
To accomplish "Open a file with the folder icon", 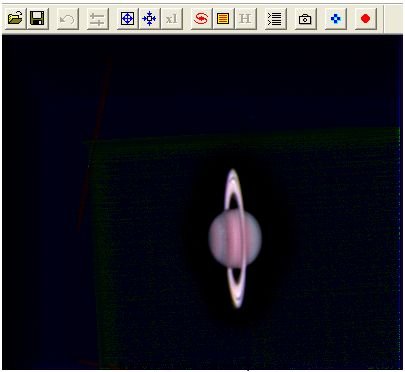I will pos(15,18).
